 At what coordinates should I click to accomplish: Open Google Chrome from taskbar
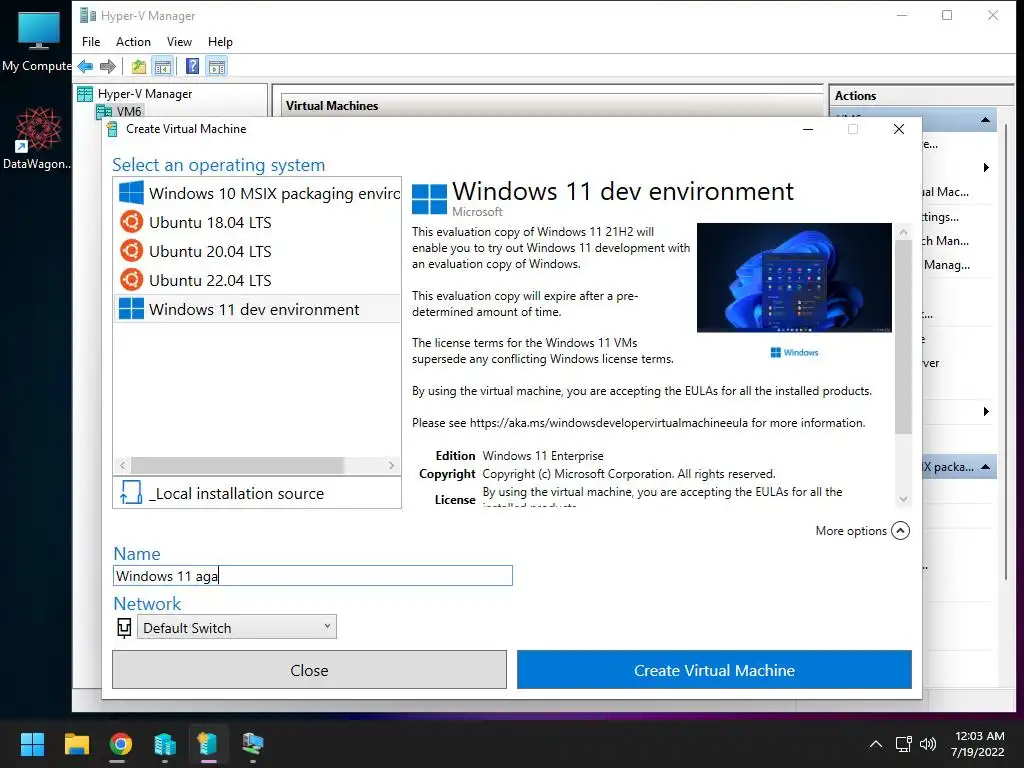(120, 744)
